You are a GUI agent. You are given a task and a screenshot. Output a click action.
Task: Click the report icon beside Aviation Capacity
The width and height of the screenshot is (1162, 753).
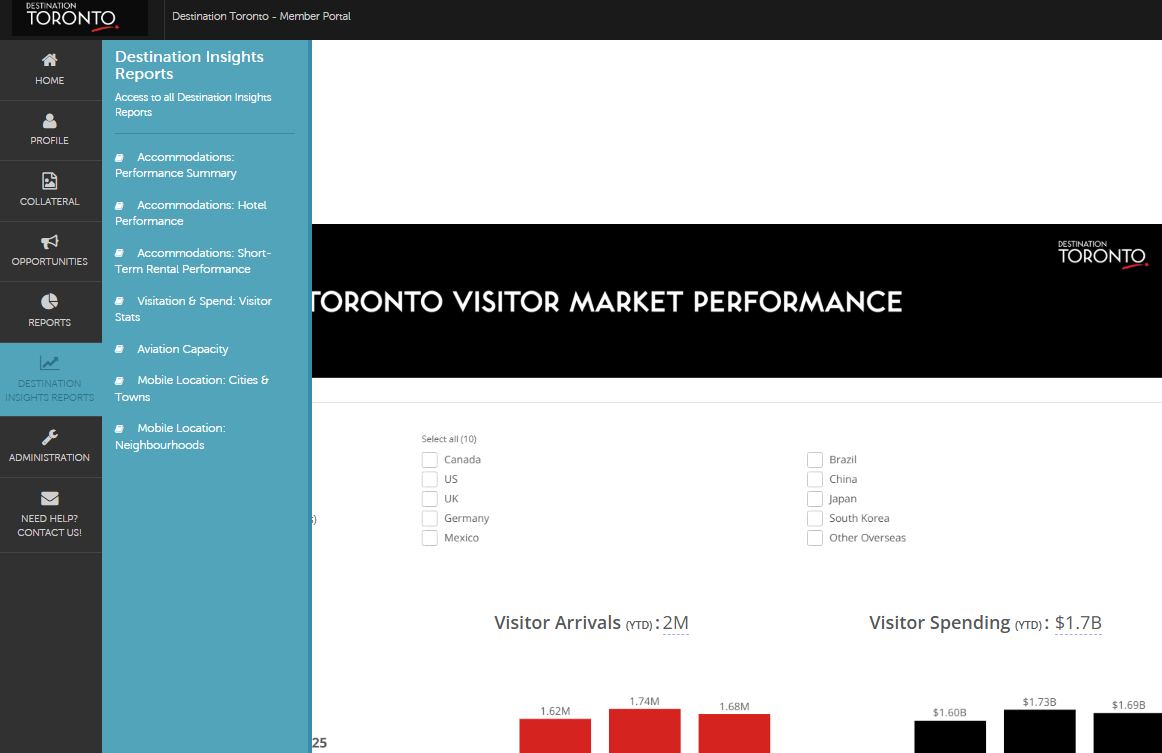[x=120, y=349]
